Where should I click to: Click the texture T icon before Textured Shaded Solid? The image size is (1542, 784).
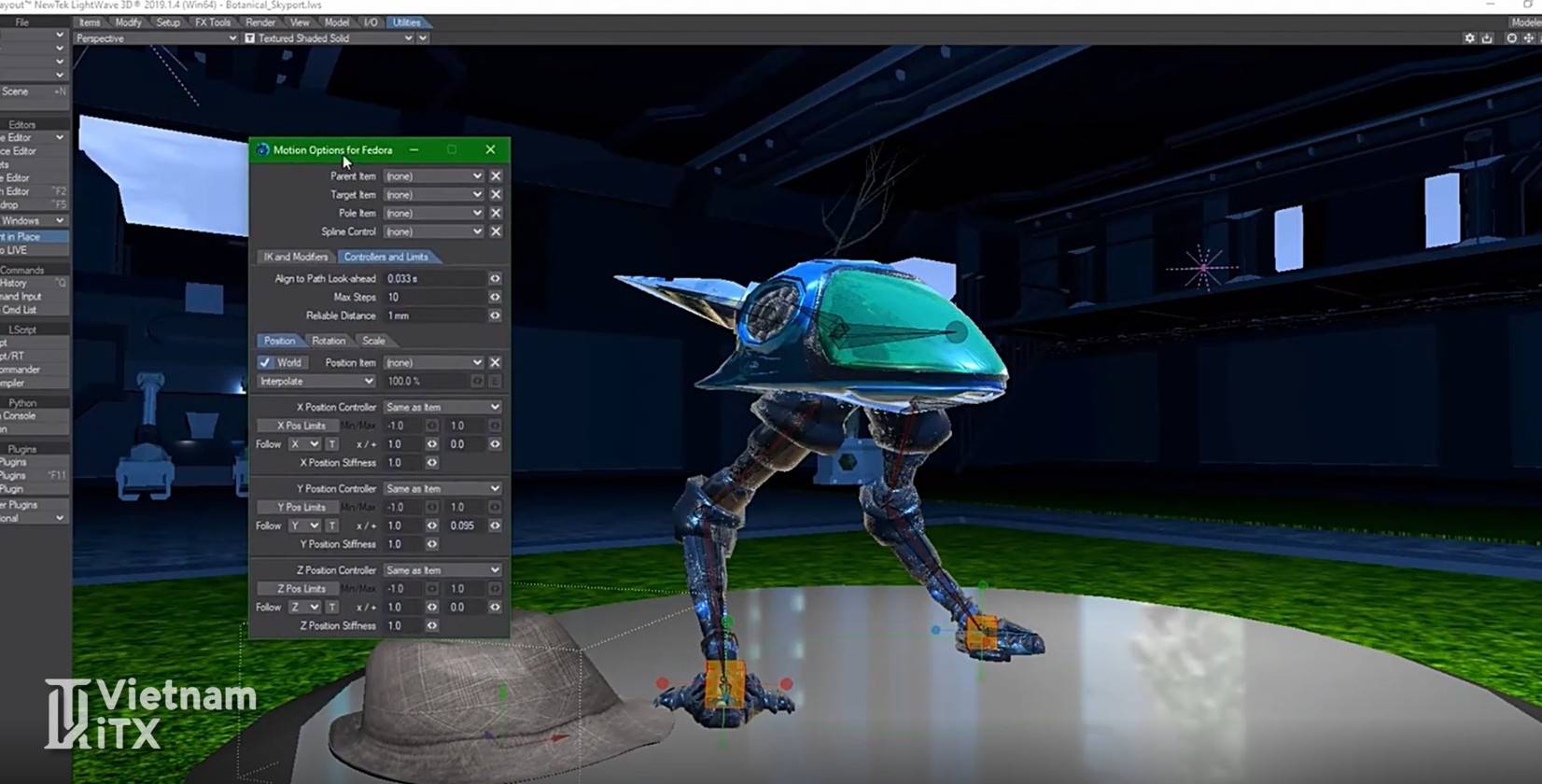249,38
